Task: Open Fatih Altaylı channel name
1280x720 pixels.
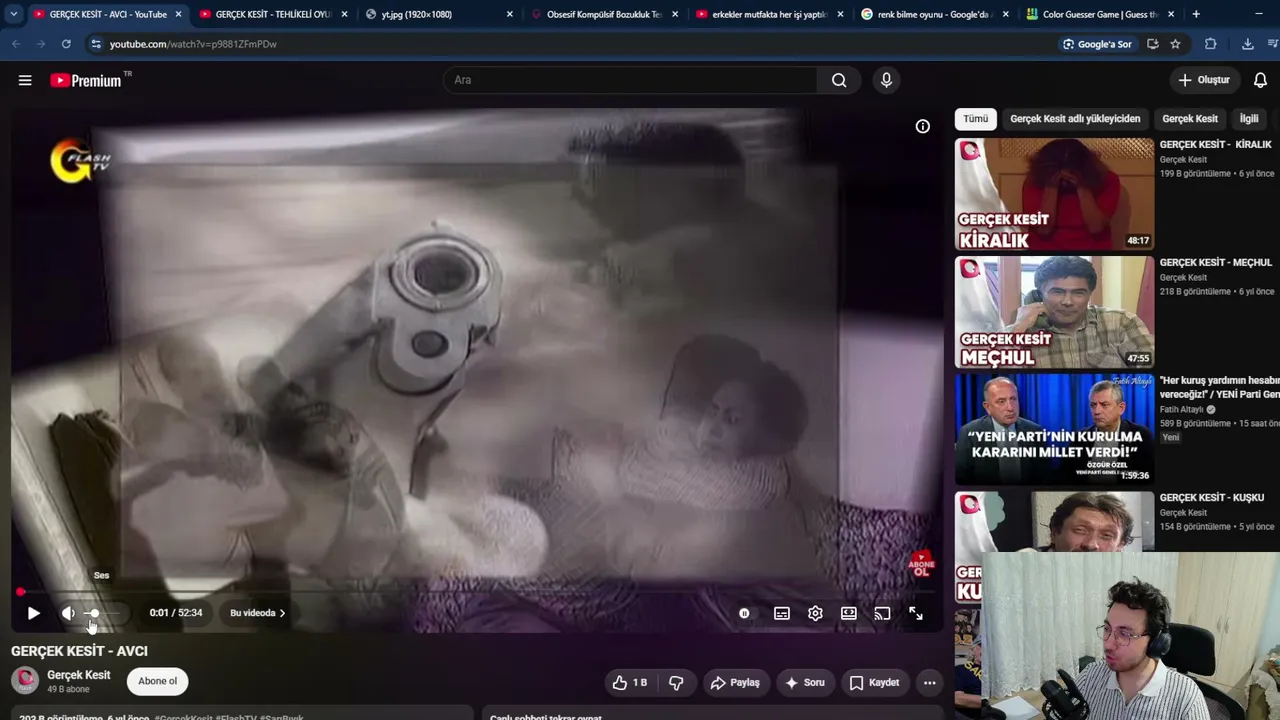Action: 1182,410
